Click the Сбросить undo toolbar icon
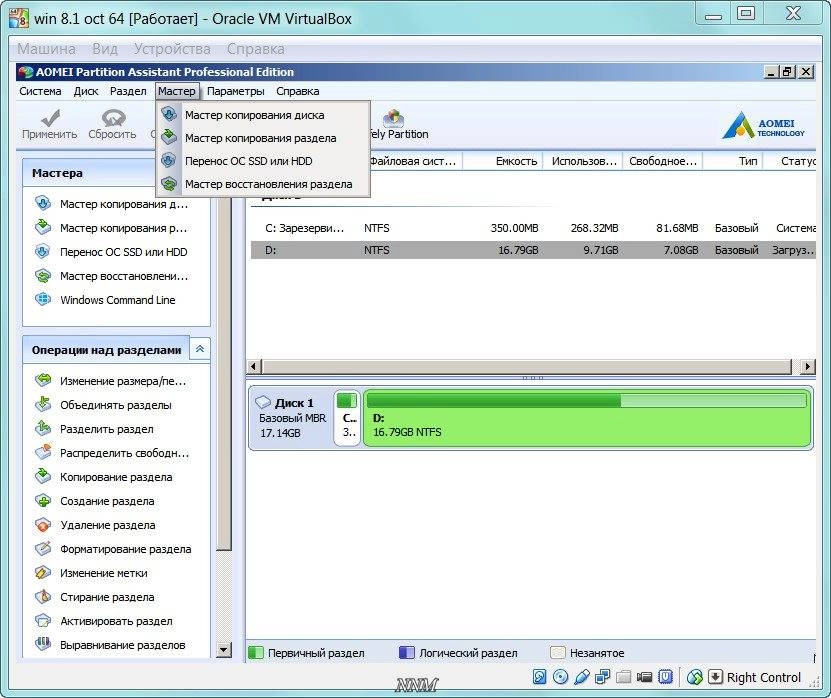The height and width of the screenshot is (698, 831). 113,118
